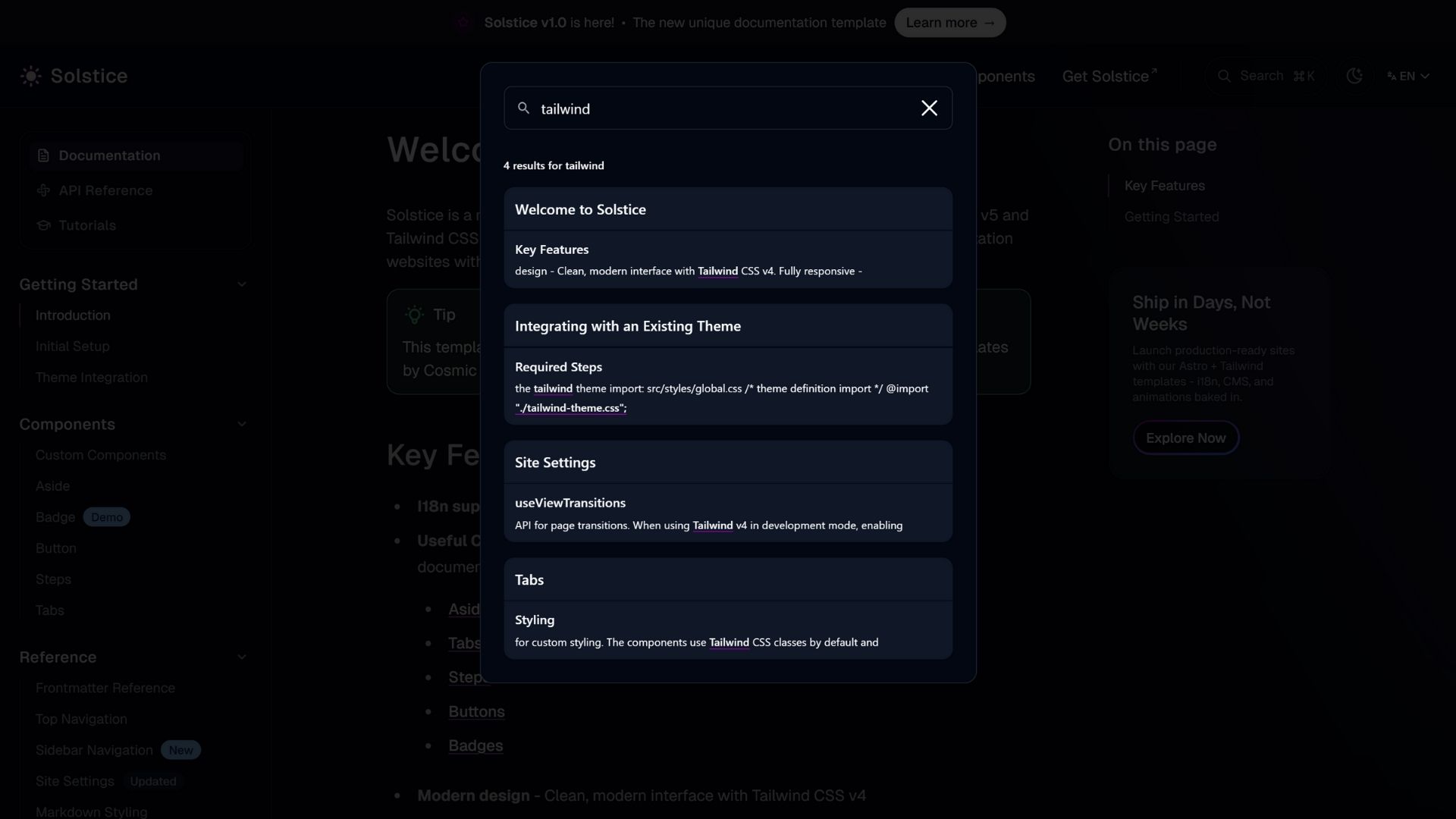Collapse the Reference sidebar section
This screenshot has width=1456, height=819.
[x=242, y=657]
